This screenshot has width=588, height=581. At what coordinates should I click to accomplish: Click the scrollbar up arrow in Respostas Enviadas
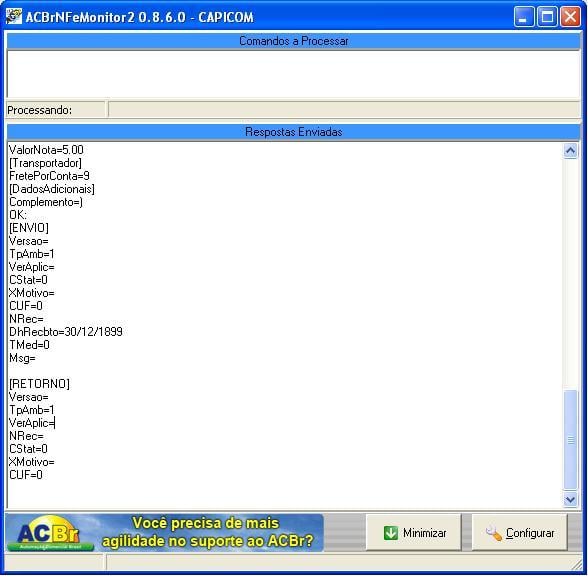[x=570, y=151]
